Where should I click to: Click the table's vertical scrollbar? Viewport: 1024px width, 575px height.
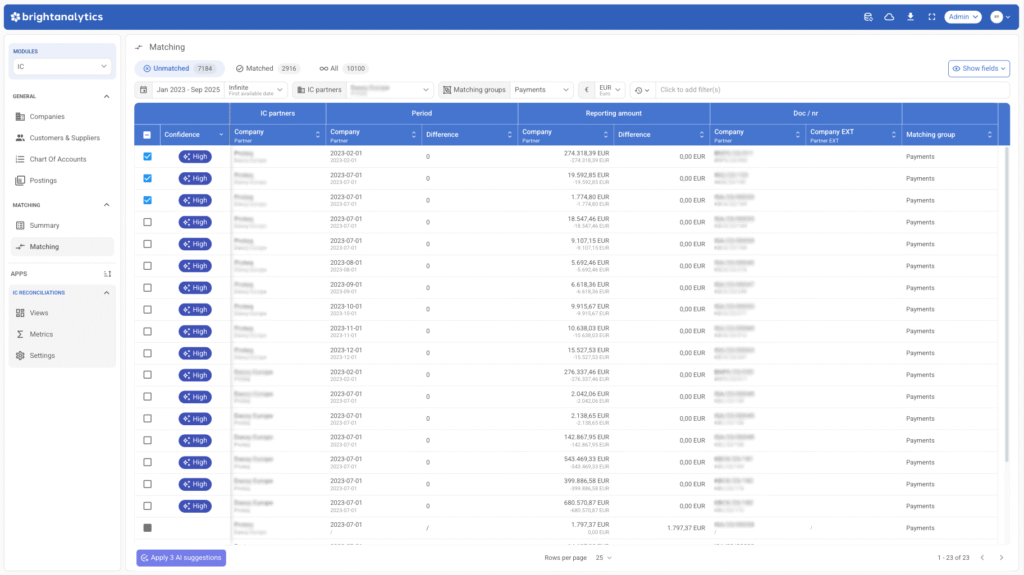(1006, 300)
